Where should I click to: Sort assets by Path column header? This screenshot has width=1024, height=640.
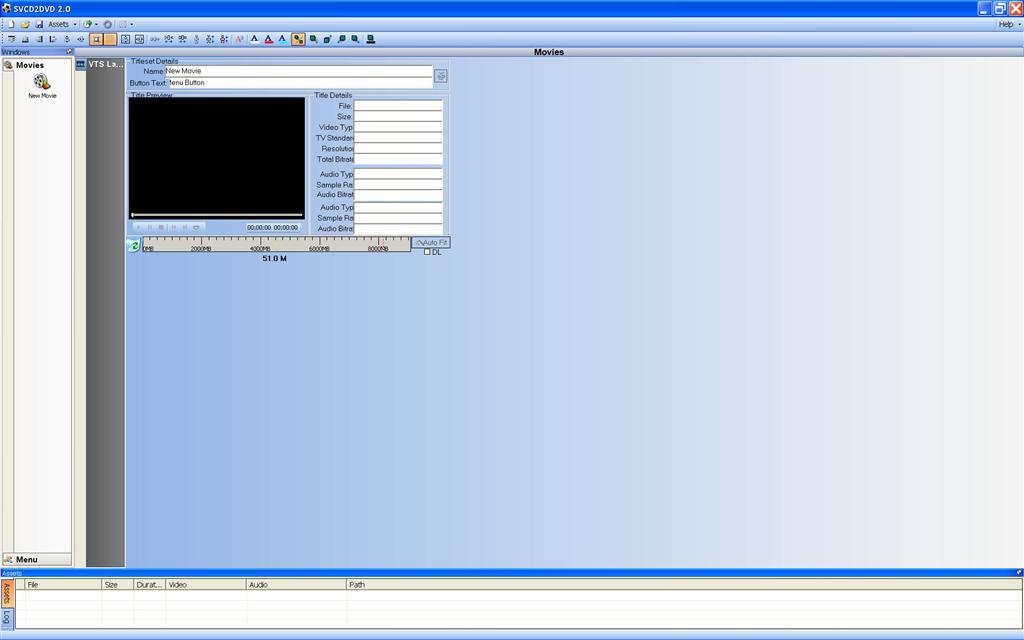pyautogui.click(x=684, y=584)
